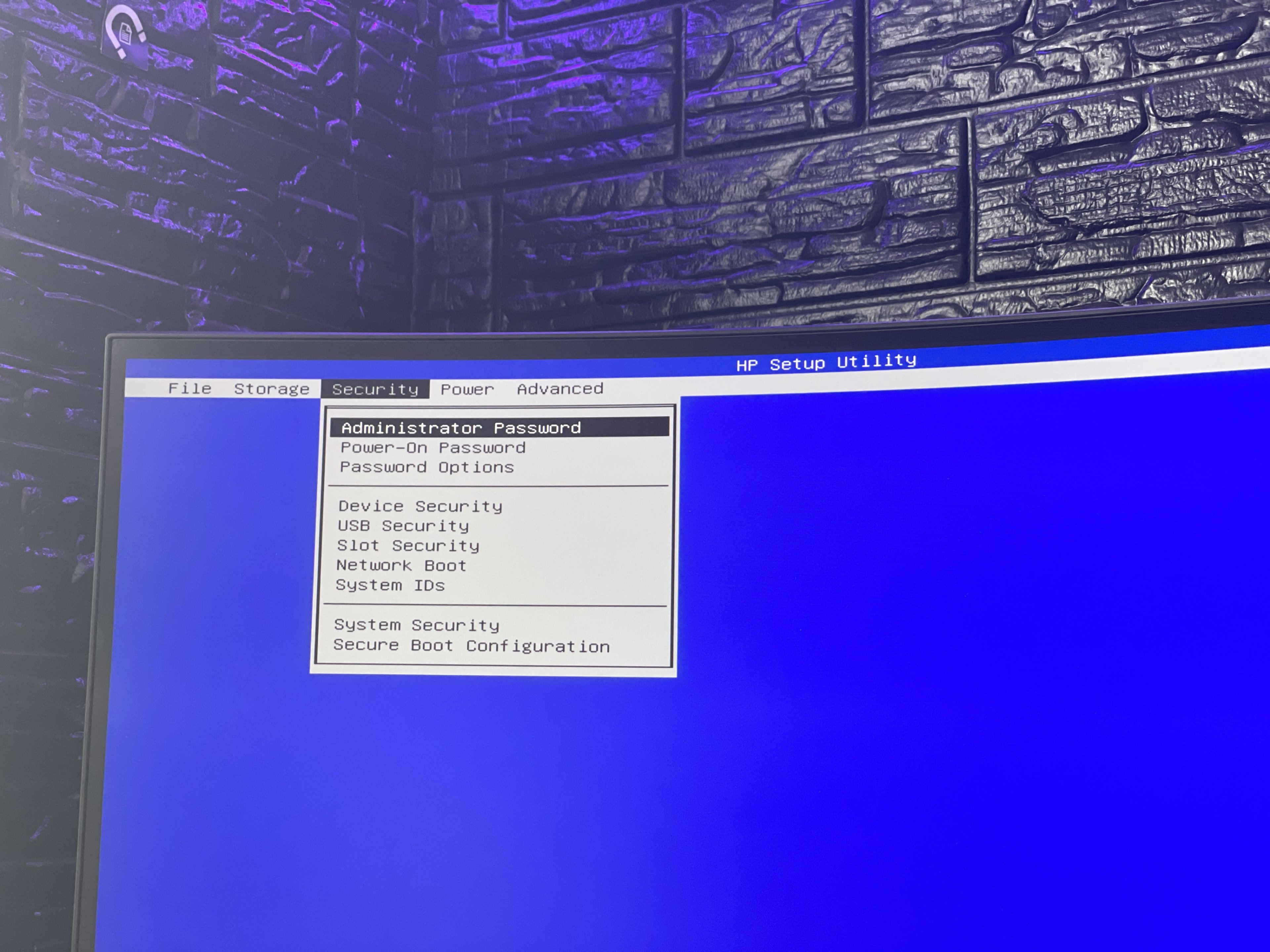Screen dimensions: 1270x952
Task: Open Password Options submenu
Action: click(x=427, y=467)
